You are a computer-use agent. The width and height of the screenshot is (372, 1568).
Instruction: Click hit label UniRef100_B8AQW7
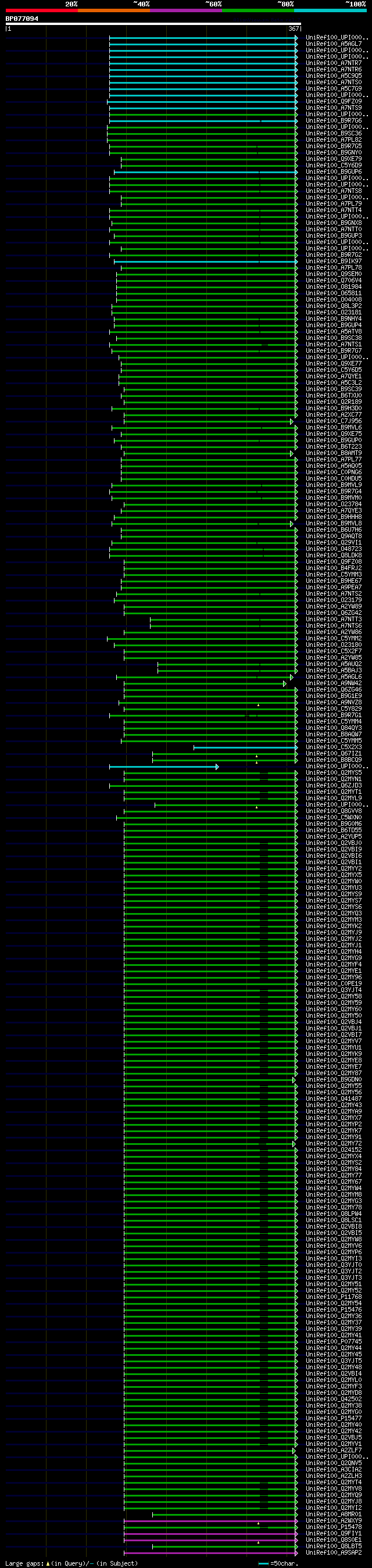pyautogui.click(x=334, y=734)
